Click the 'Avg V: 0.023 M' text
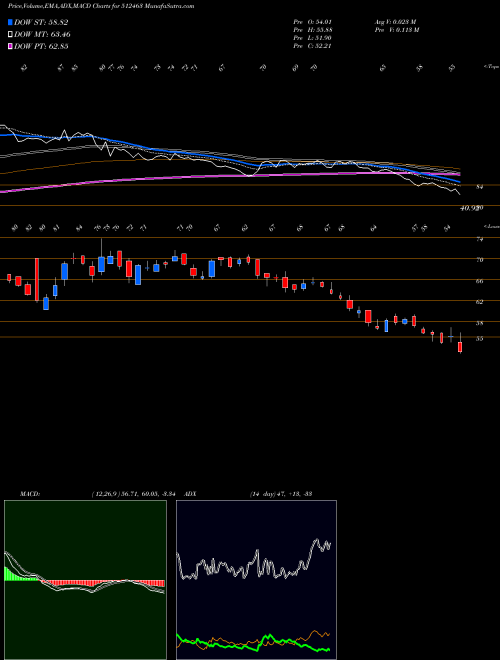The image size is (500, 660). 396,22
